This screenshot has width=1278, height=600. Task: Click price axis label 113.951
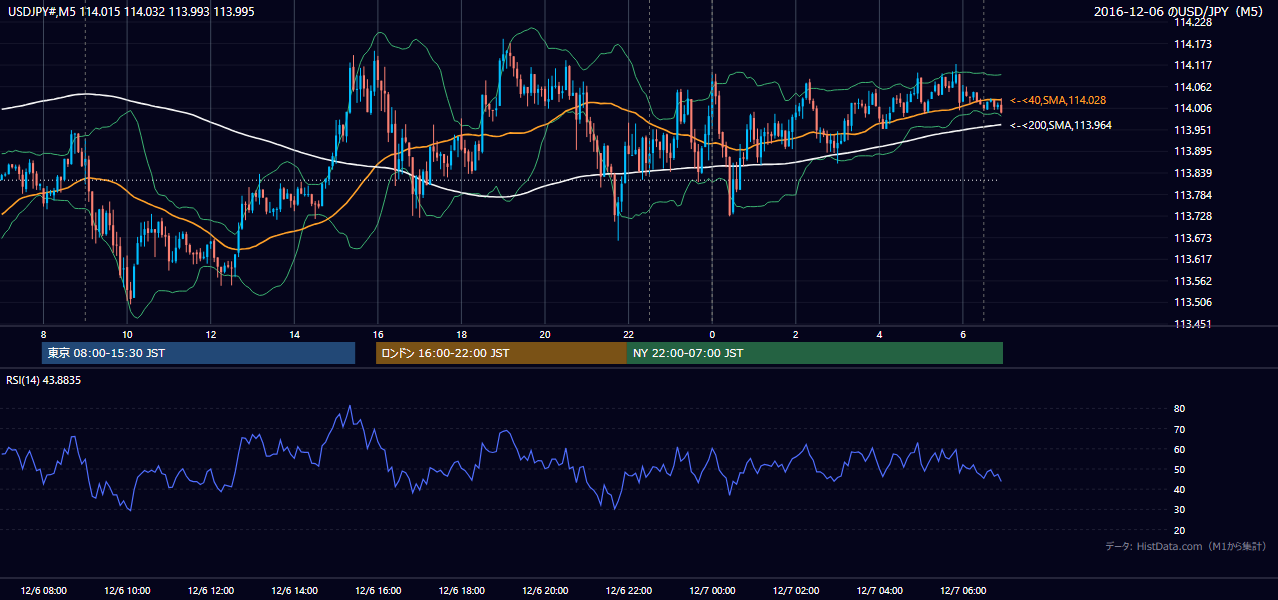pos(1192,130)
